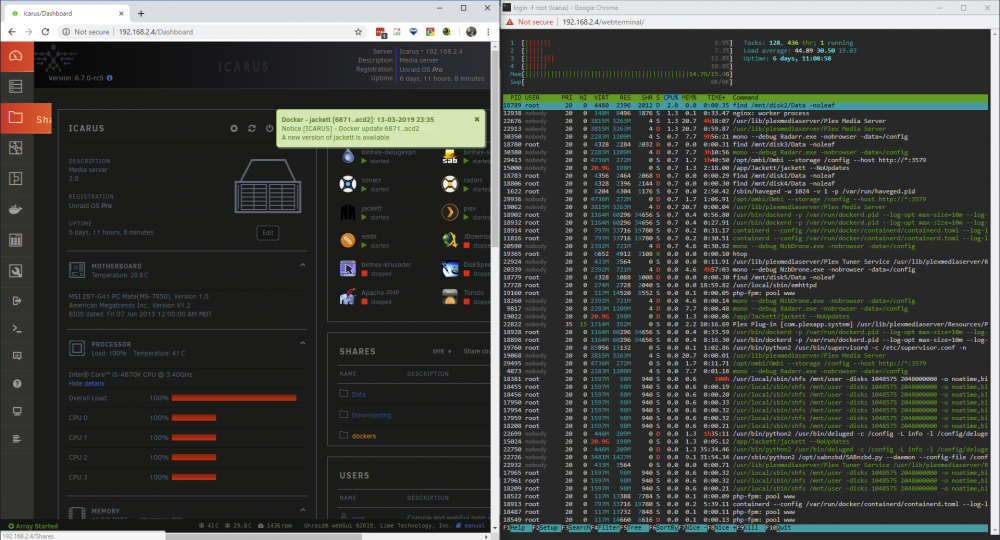This screenshot has height=540, width=1000.
Task: Dismiss the jackett Docker update notification
Action: [477, 119]
